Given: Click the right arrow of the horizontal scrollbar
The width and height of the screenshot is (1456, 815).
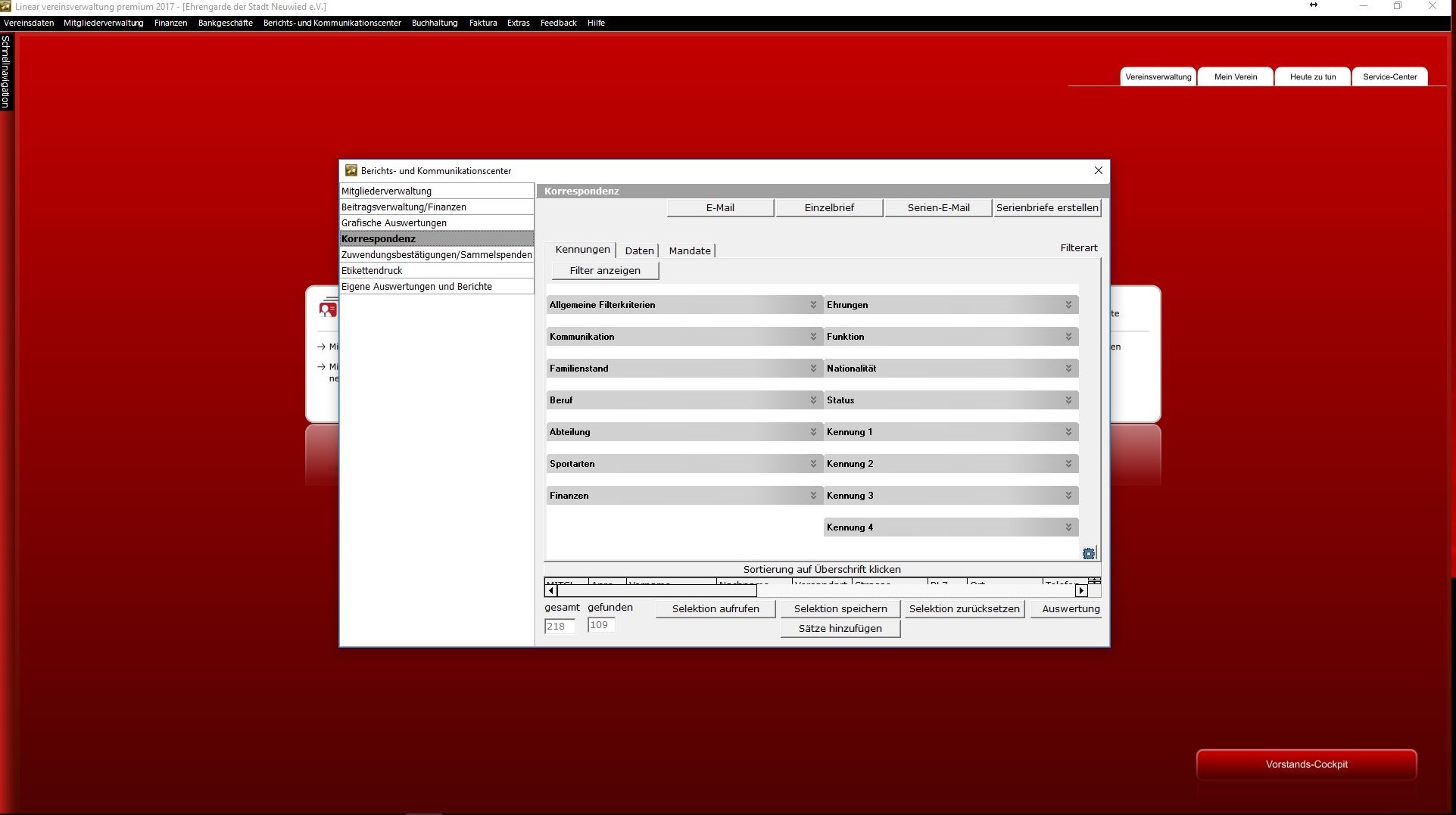Looking at the screenshot, I should pos(1081,591).
